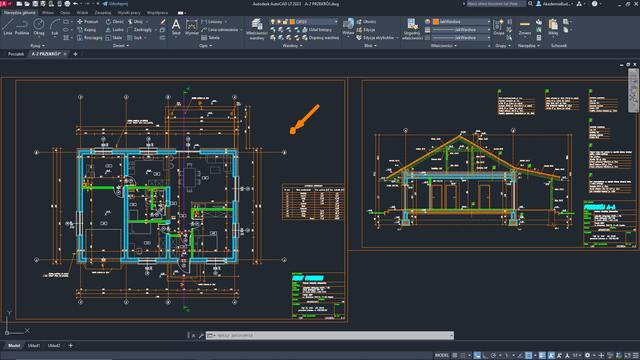The height and width of the screenshot is (360, 640).
Task: Toggle grid display in status bar
Action: point(455,356)
